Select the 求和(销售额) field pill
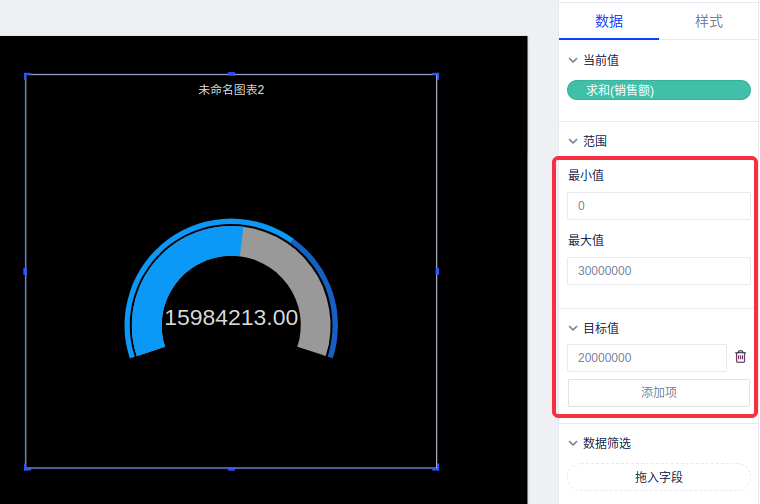760x504 pixels. coord(658,91)
